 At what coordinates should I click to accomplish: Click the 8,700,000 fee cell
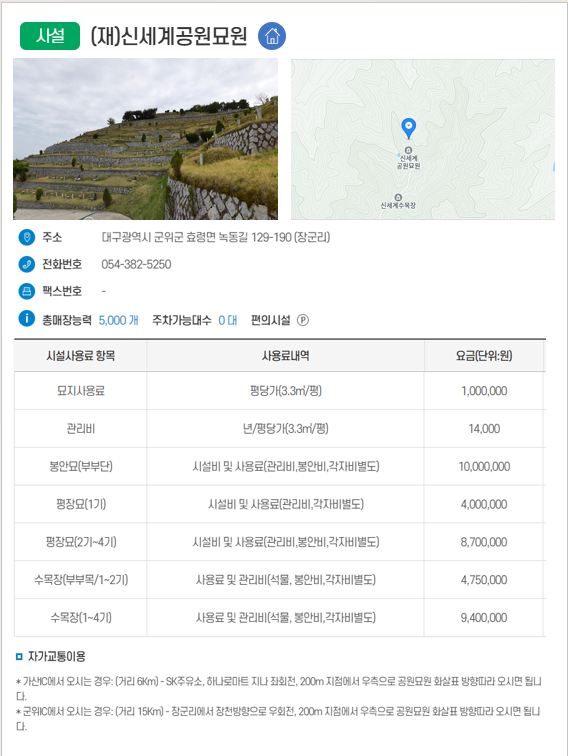[x=484, y=542]
